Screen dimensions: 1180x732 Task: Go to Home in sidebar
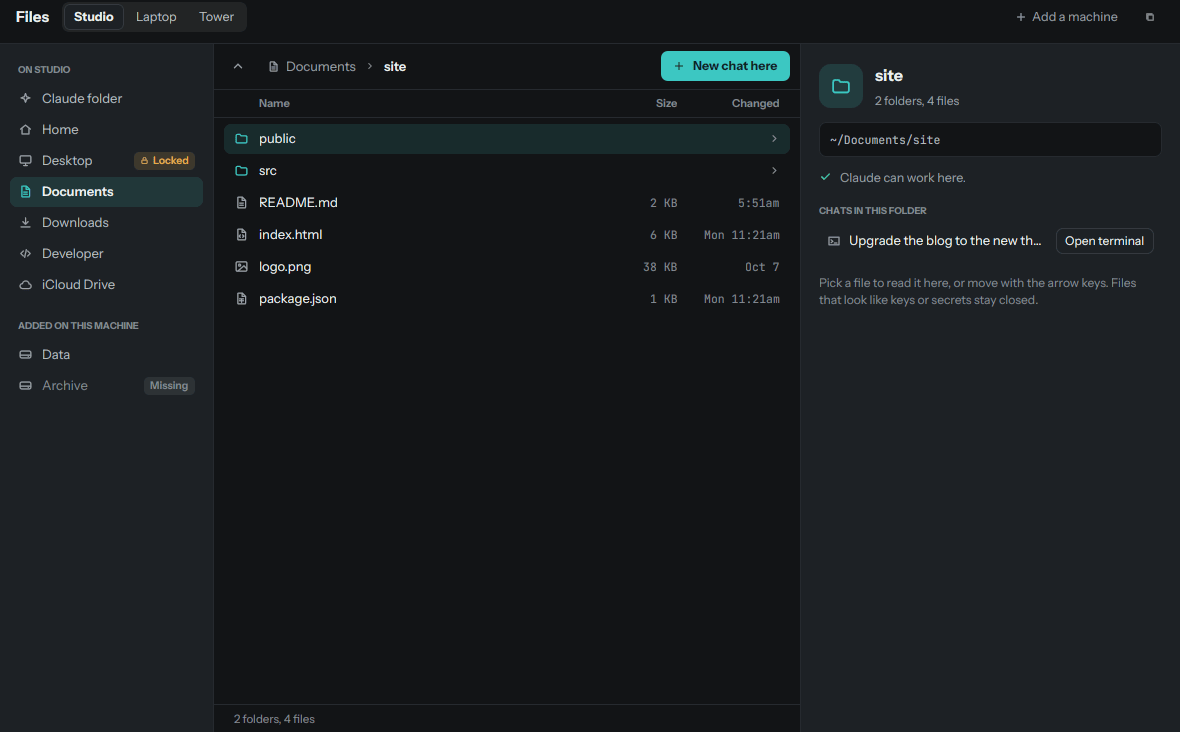point(106,129)
